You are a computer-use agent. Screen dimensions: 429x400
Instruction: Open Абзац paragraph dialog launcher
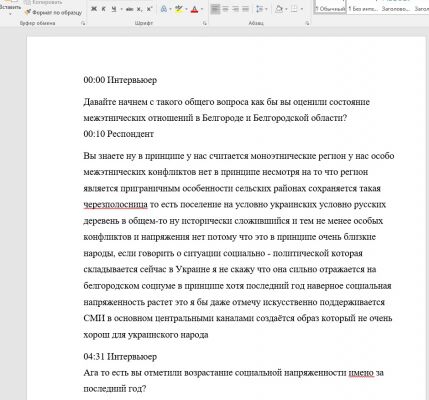click(307, 23)
